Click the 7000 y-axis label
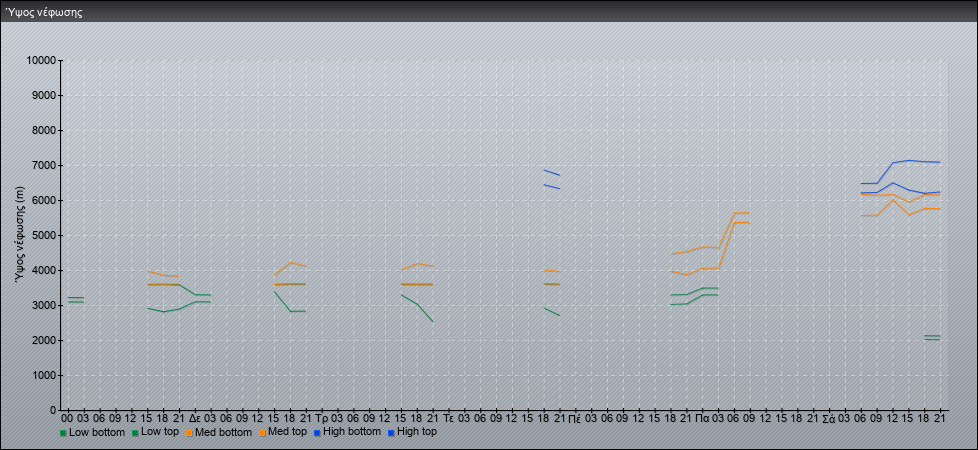 click(44, 165)
